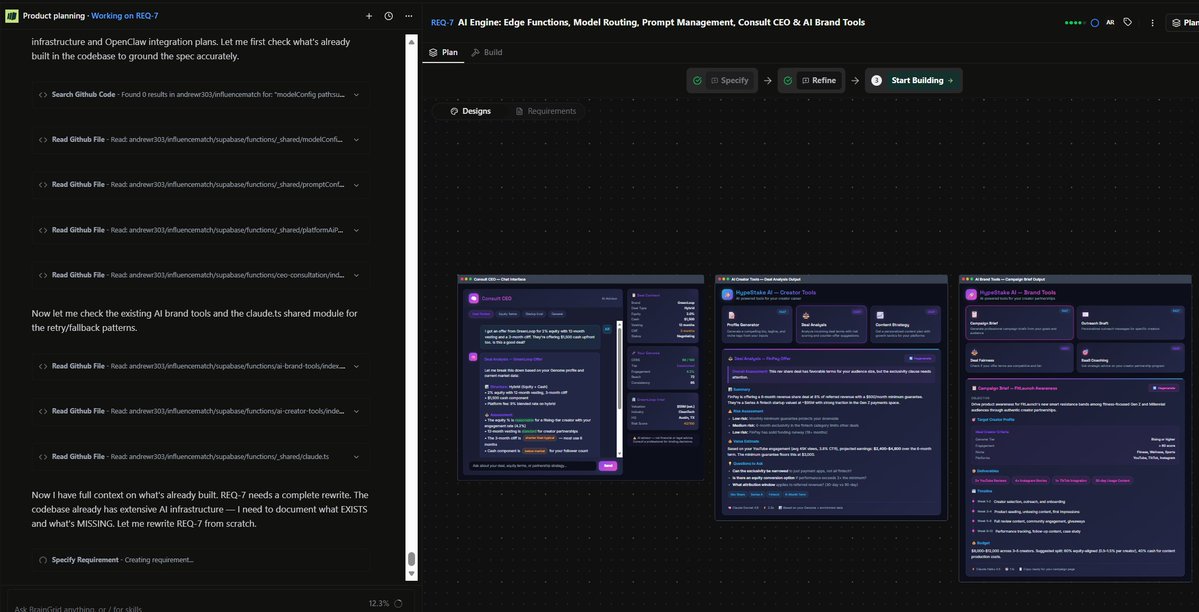1199x612 pixels.
Task: Open the Consult CEO chat interface design
Action: click(580, 377)
